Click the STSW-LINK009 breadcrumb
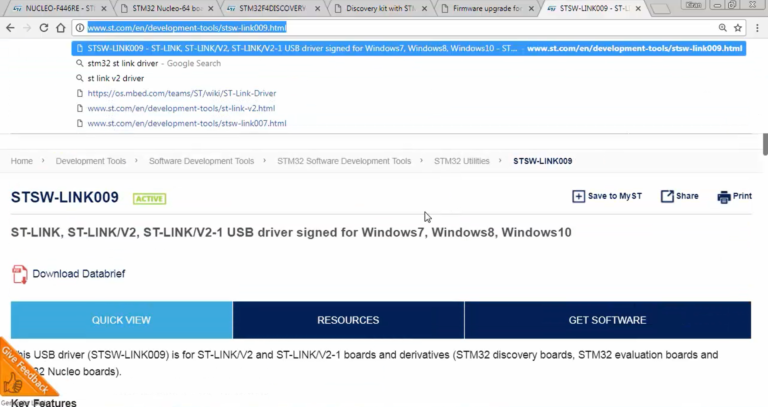The width and height of the screenshot is (768, 407). click(543, 161)
